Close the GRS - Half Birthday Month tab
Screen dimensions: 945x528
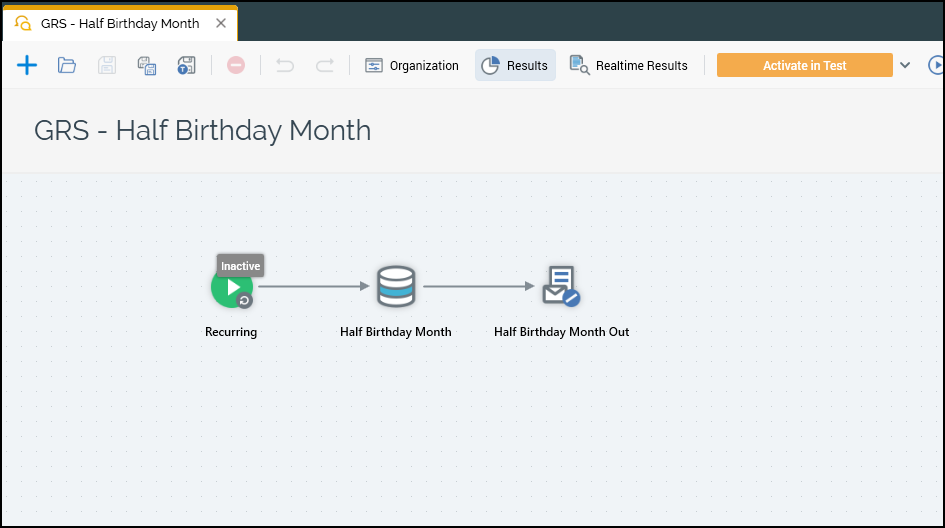[221, 23]
